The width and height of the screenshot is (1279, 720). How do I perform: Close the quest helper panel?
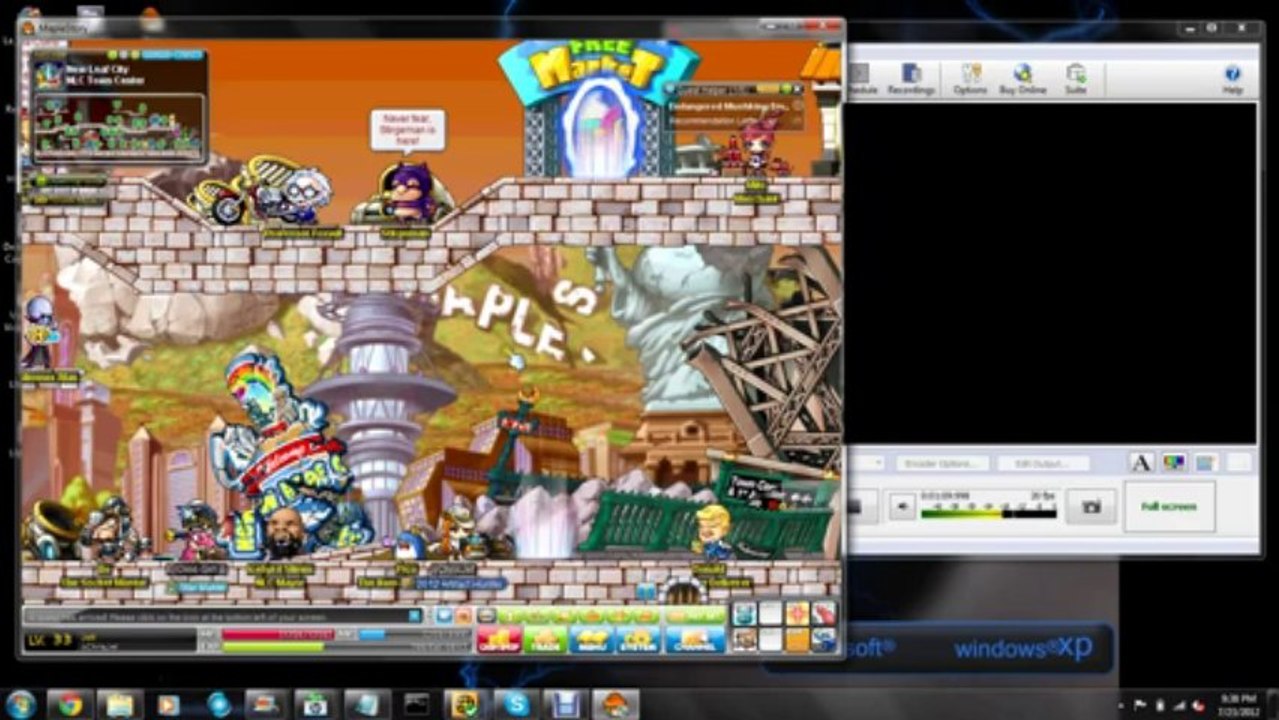797,89
